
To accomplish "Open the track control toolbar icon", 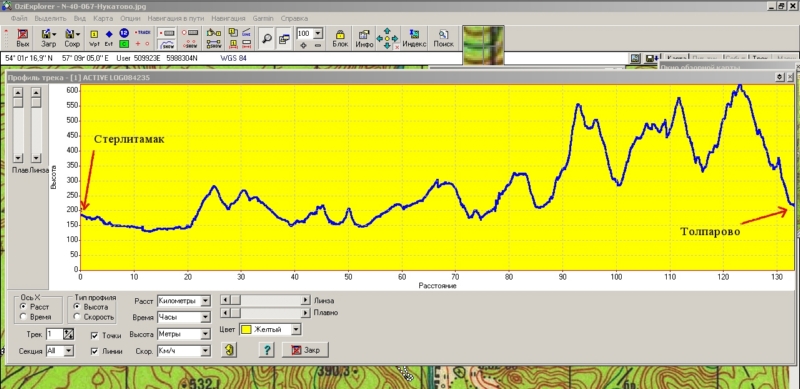I will (167, 33).
